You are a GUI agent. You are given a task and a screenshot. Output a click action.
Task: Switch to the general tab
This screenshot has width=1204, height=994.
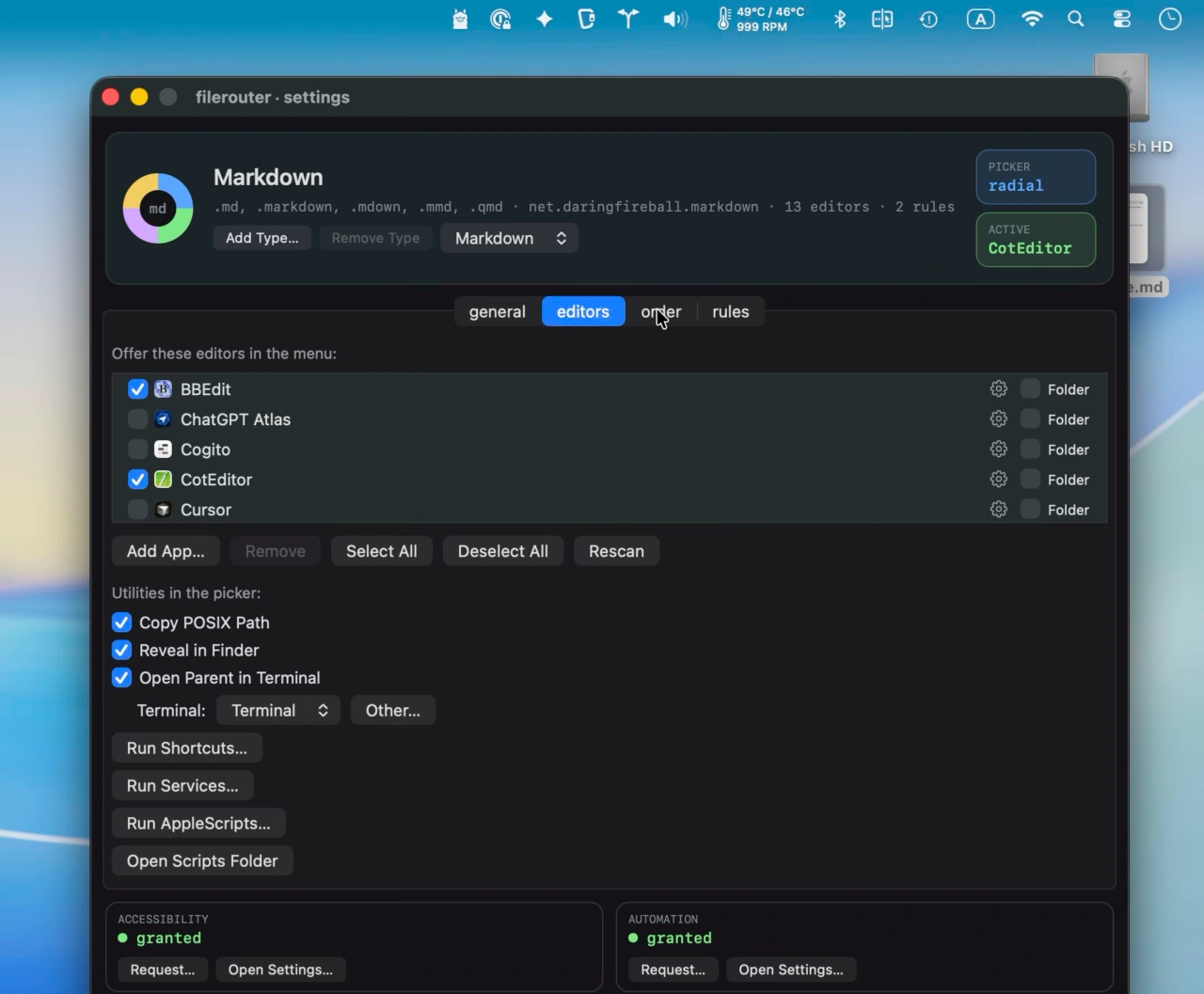[x=498, y=312]
